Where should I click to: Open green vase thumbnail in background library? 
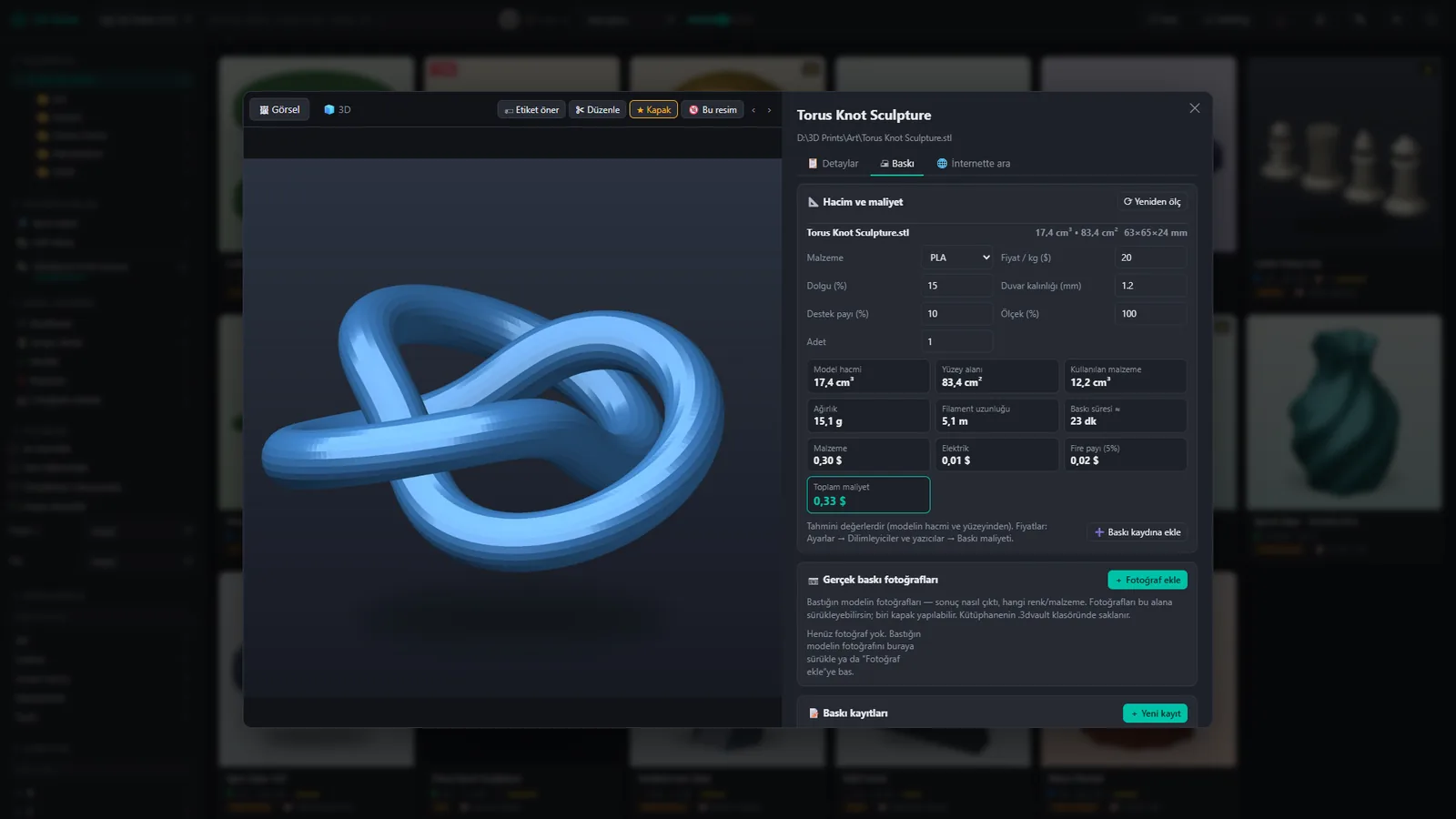[x=1344, y=412]
